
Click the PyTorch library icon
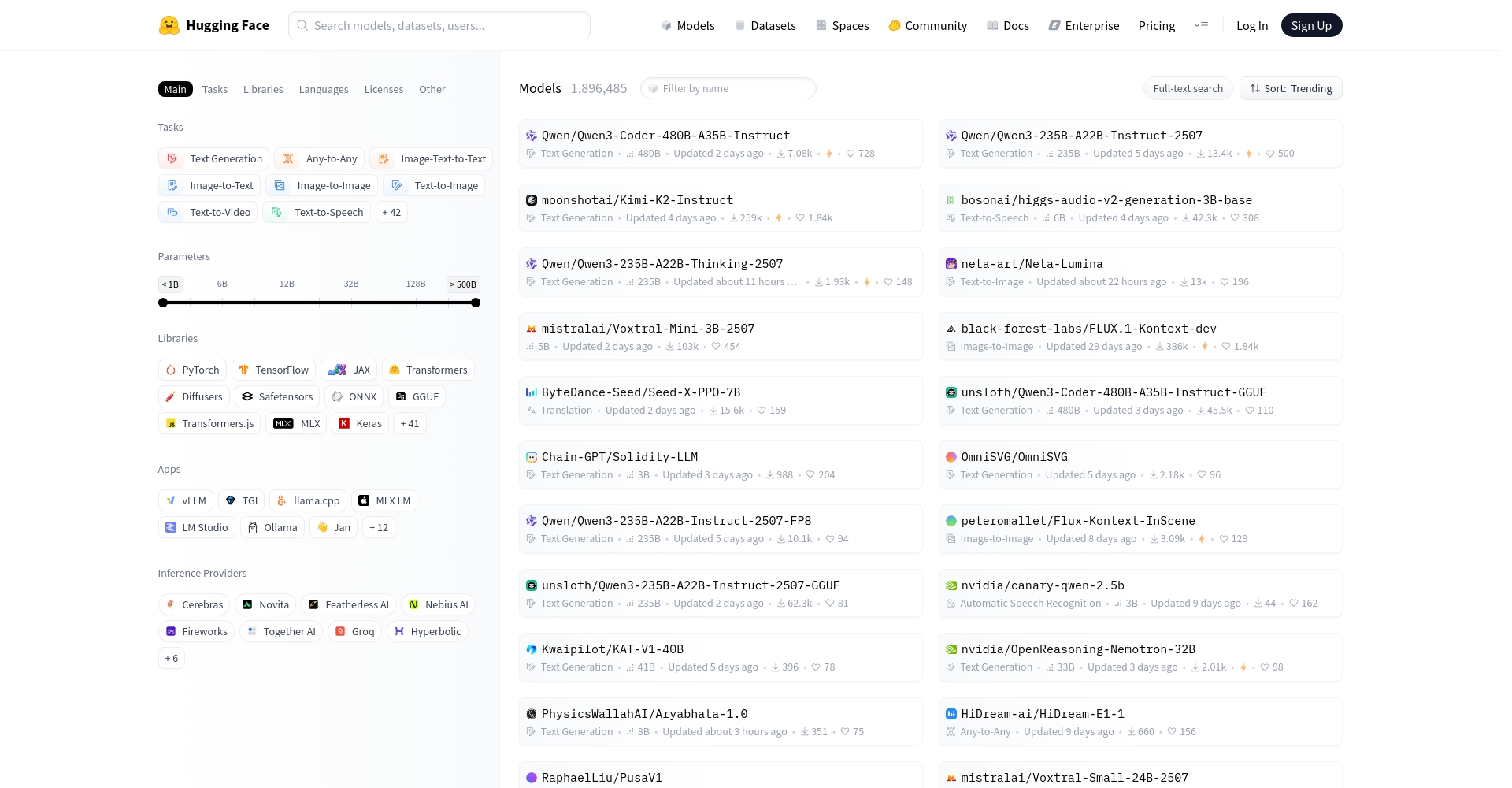click(x=171, y=370)
